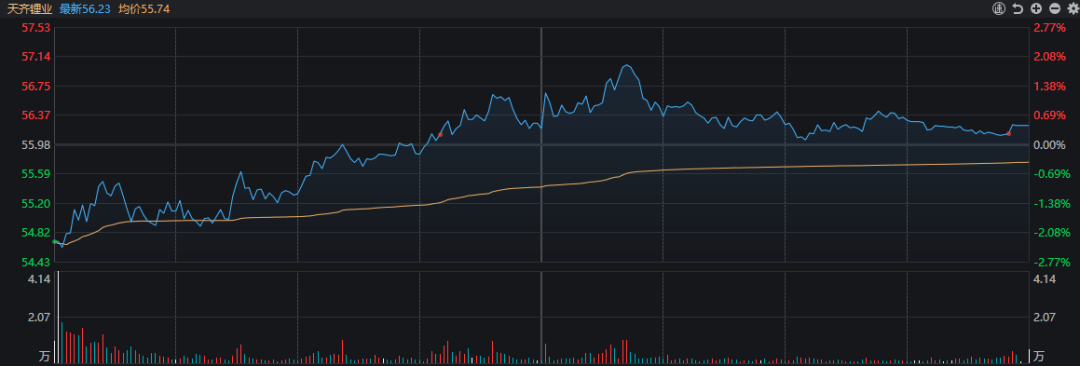Click the green opening dot on price line
This screenshot has height=366, width=1080.
click(54, 241)
